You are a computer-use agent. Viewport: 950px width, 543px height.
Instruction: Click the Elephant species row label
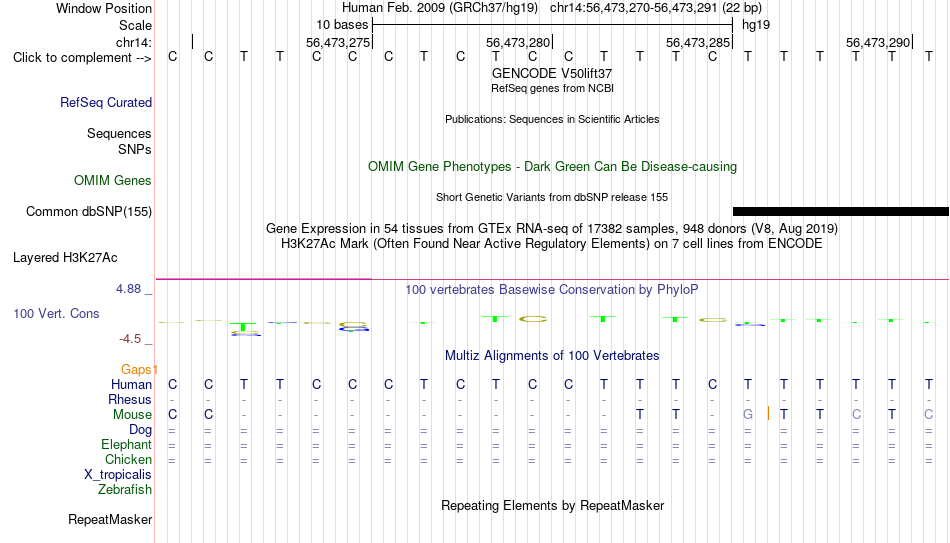[x=127, y=445]
